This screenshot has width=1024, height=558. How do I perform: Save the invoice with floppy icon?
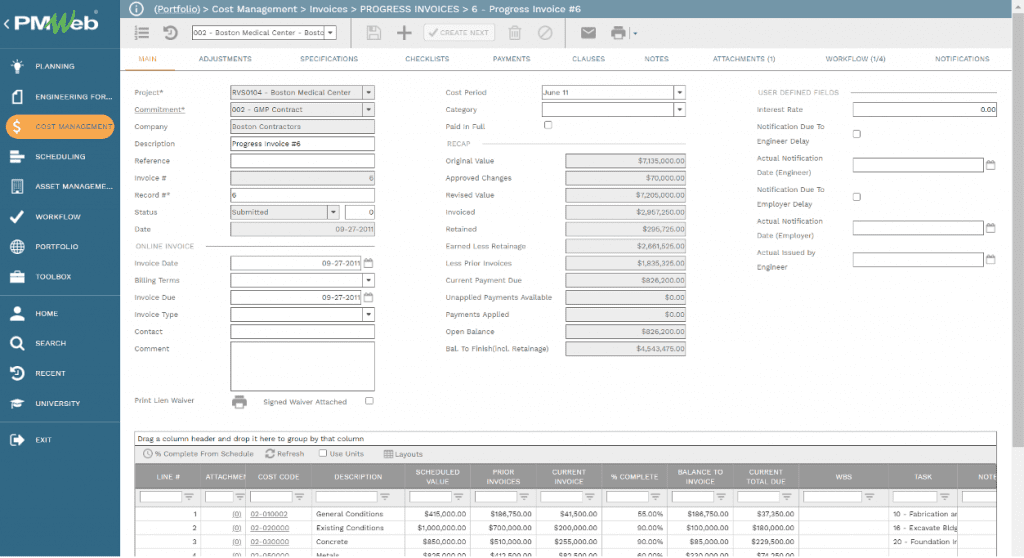(374, 33)
